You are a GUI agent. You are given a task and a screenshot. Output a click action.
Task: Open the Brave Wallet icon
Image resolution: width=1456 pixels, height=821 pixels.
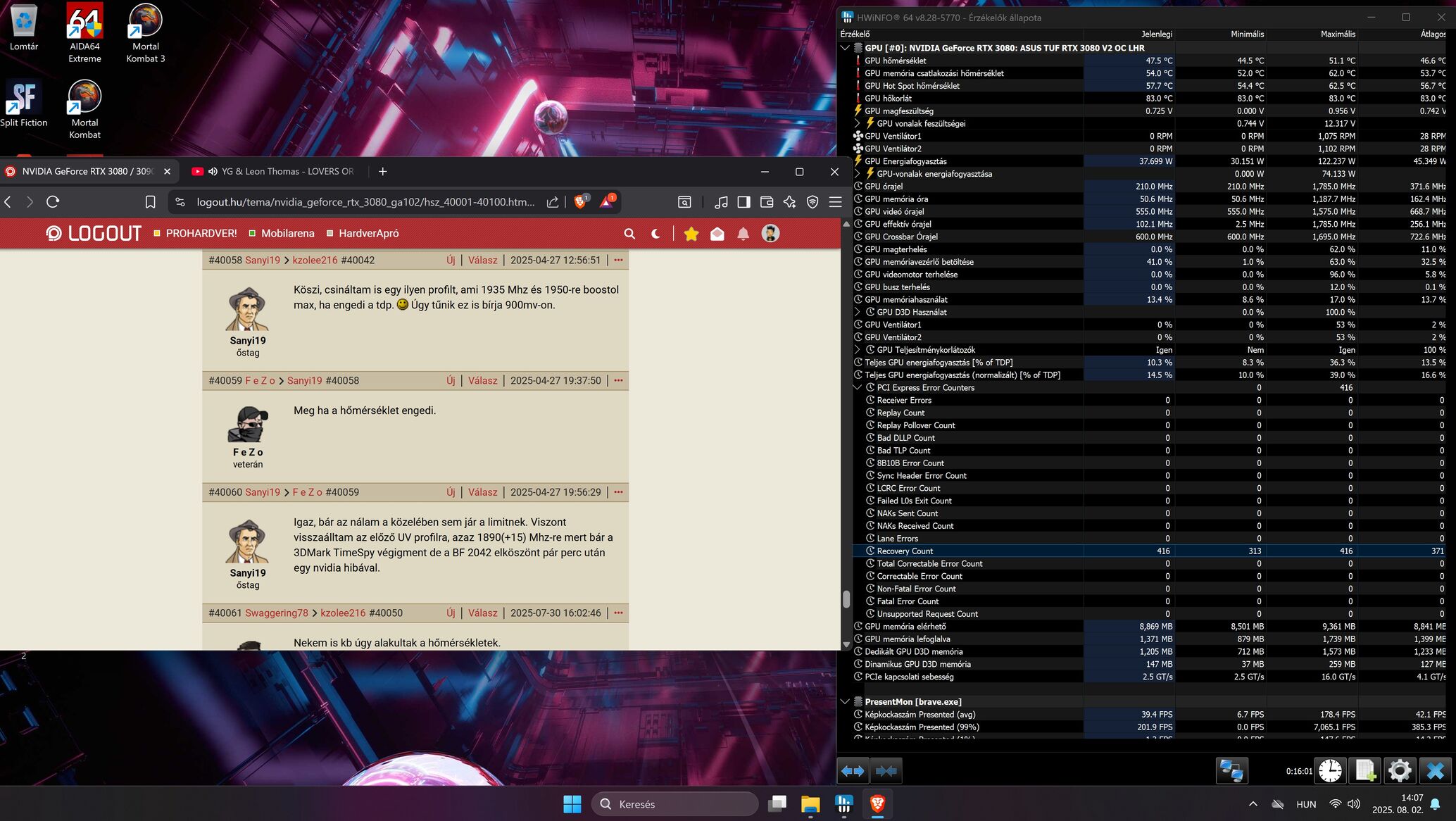click(767, 202)
